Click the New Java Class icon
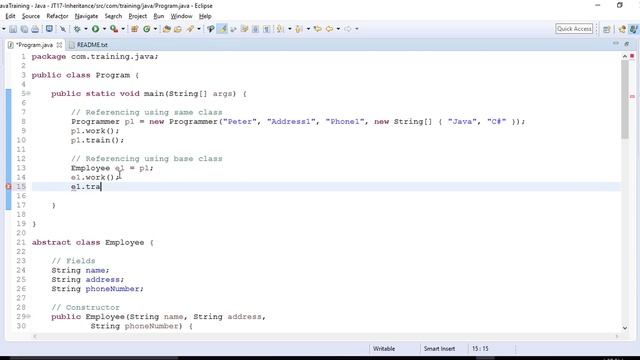 tap(147, 29)
